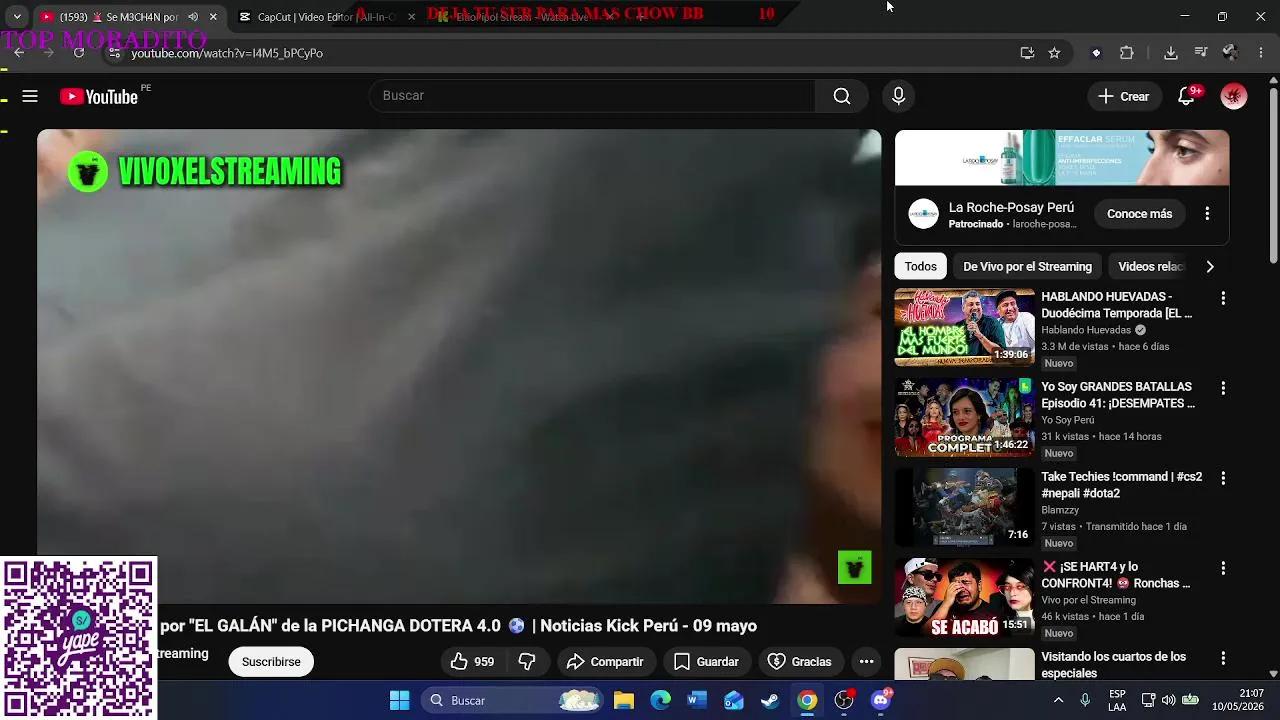Show hidden system tray icons
Viewport: 1280px width, 720px height.
tap(1058, 700)
